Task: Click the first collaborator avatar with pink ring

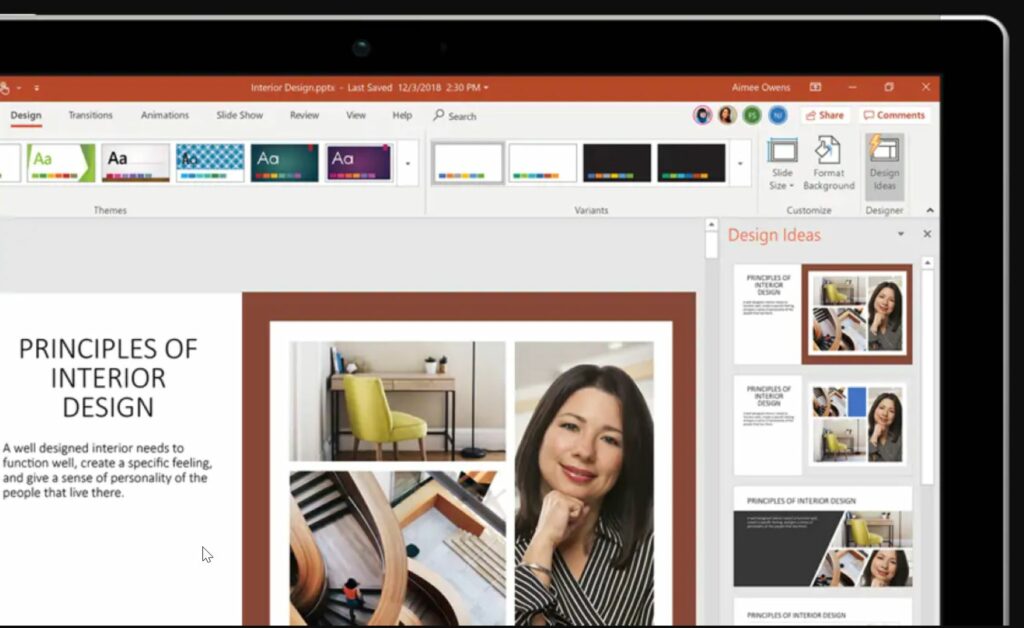Action: click(x=703, y=116)
